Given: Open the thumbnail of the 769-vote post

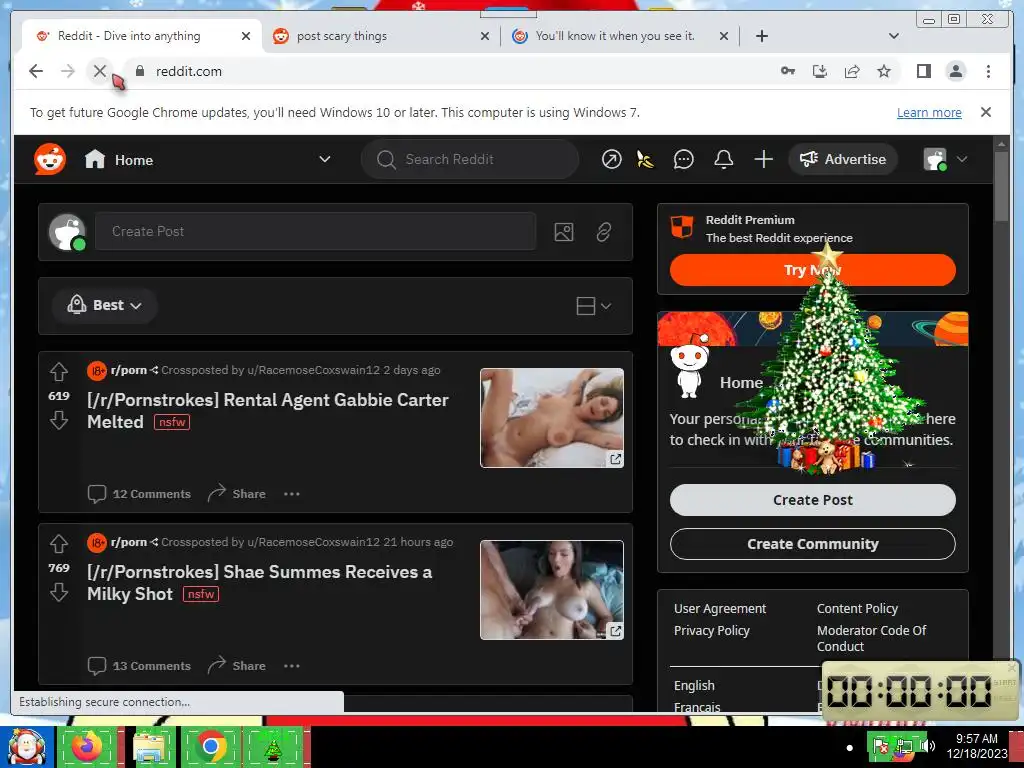Looking at the screenshot, I should click(552, 590).
